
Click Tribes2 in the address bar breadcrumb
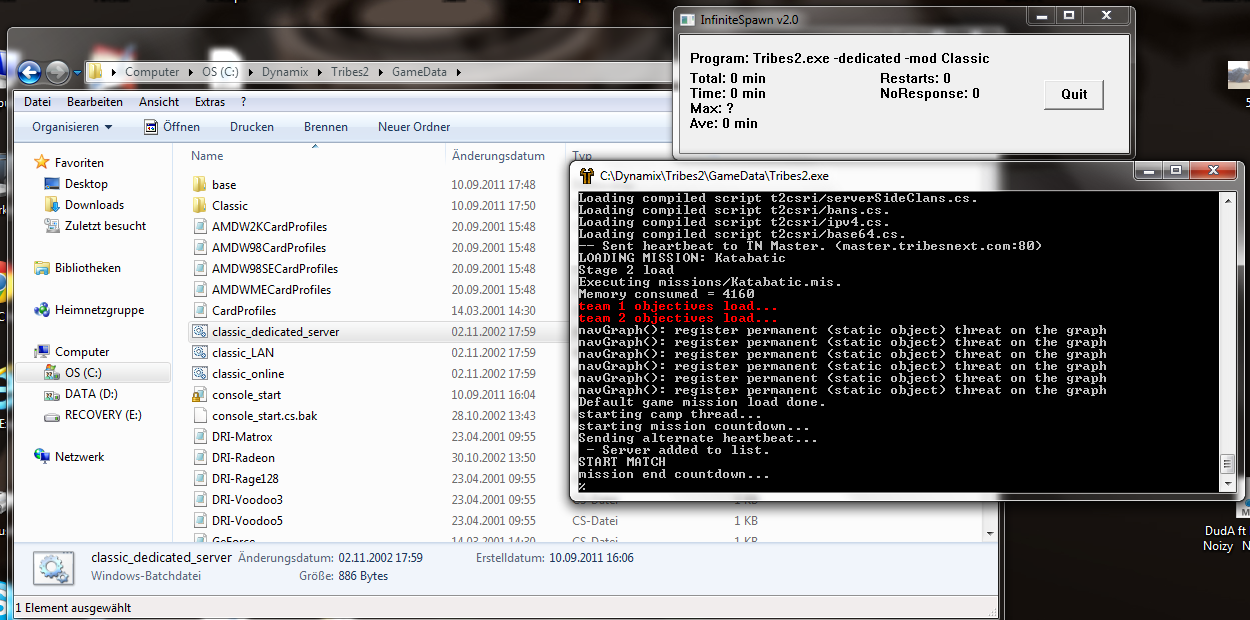coord(351,72)
